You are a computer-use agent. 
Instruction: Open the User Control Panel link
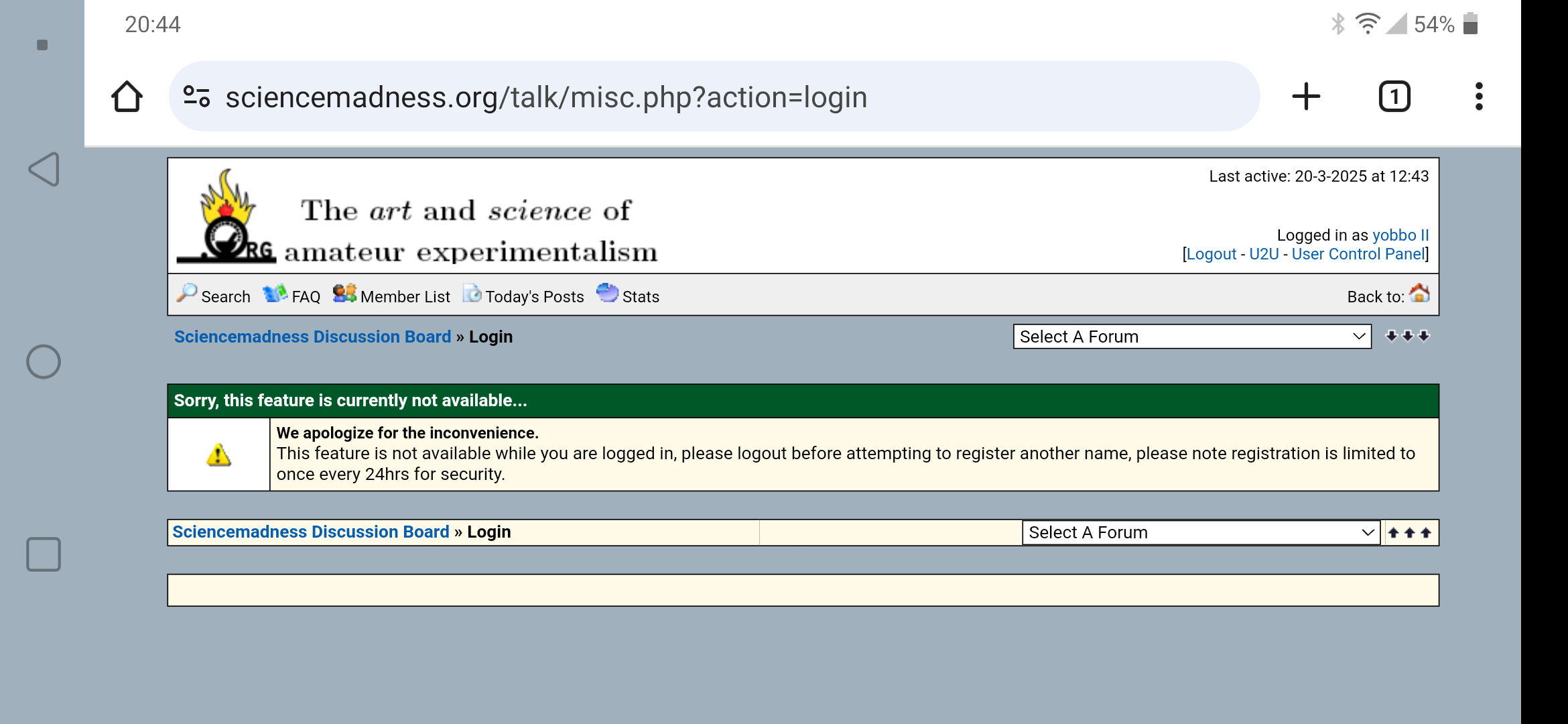[1358, 254]
